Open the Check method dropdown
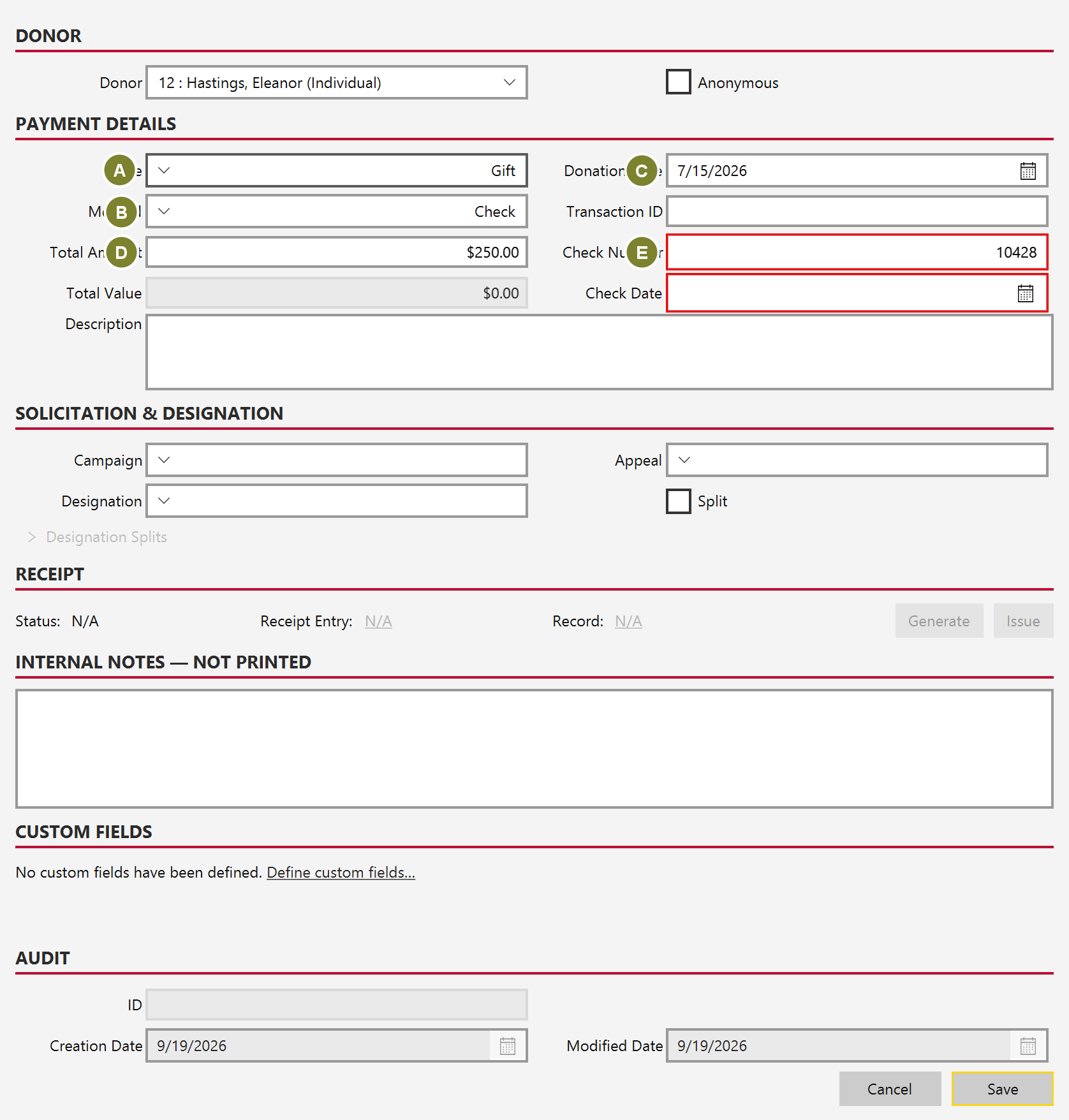This screenshot has height=1120, width=1069. coord(337,212)
